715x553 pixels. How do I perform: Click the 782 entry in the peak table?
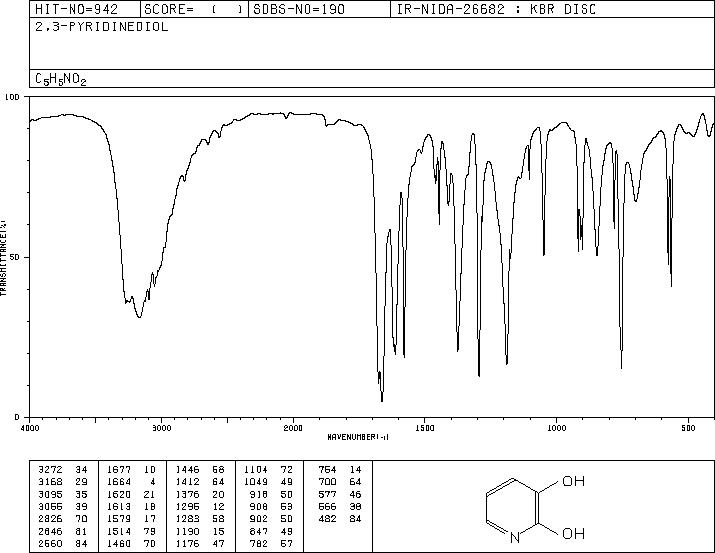point(259,543)
